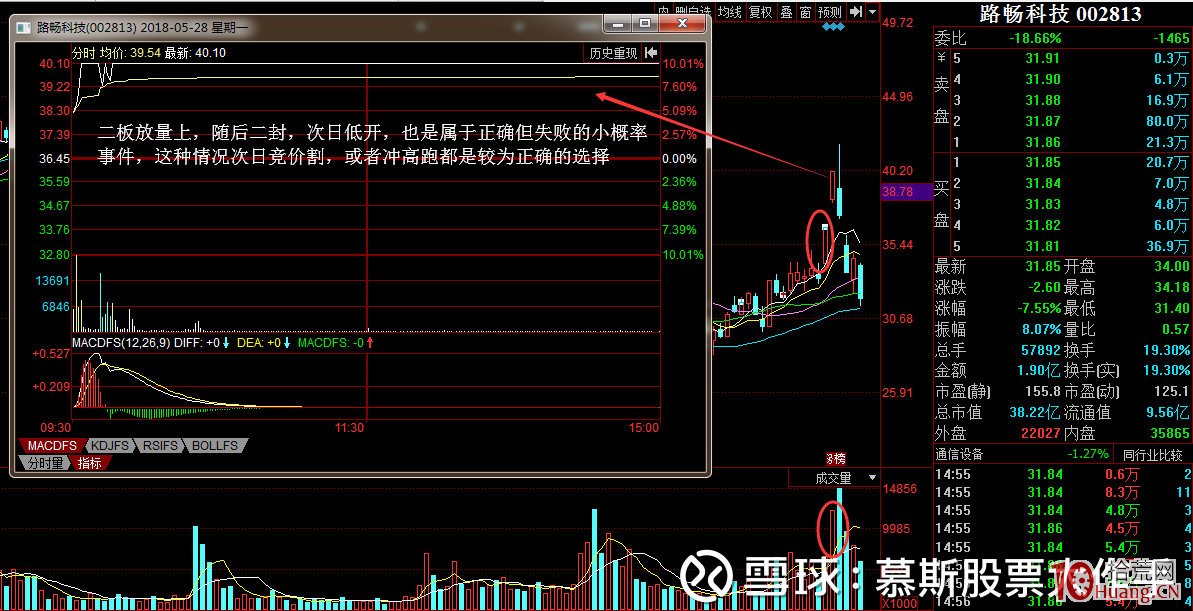Minimize the 路畅科技 intraday popup window

(617, 24)
